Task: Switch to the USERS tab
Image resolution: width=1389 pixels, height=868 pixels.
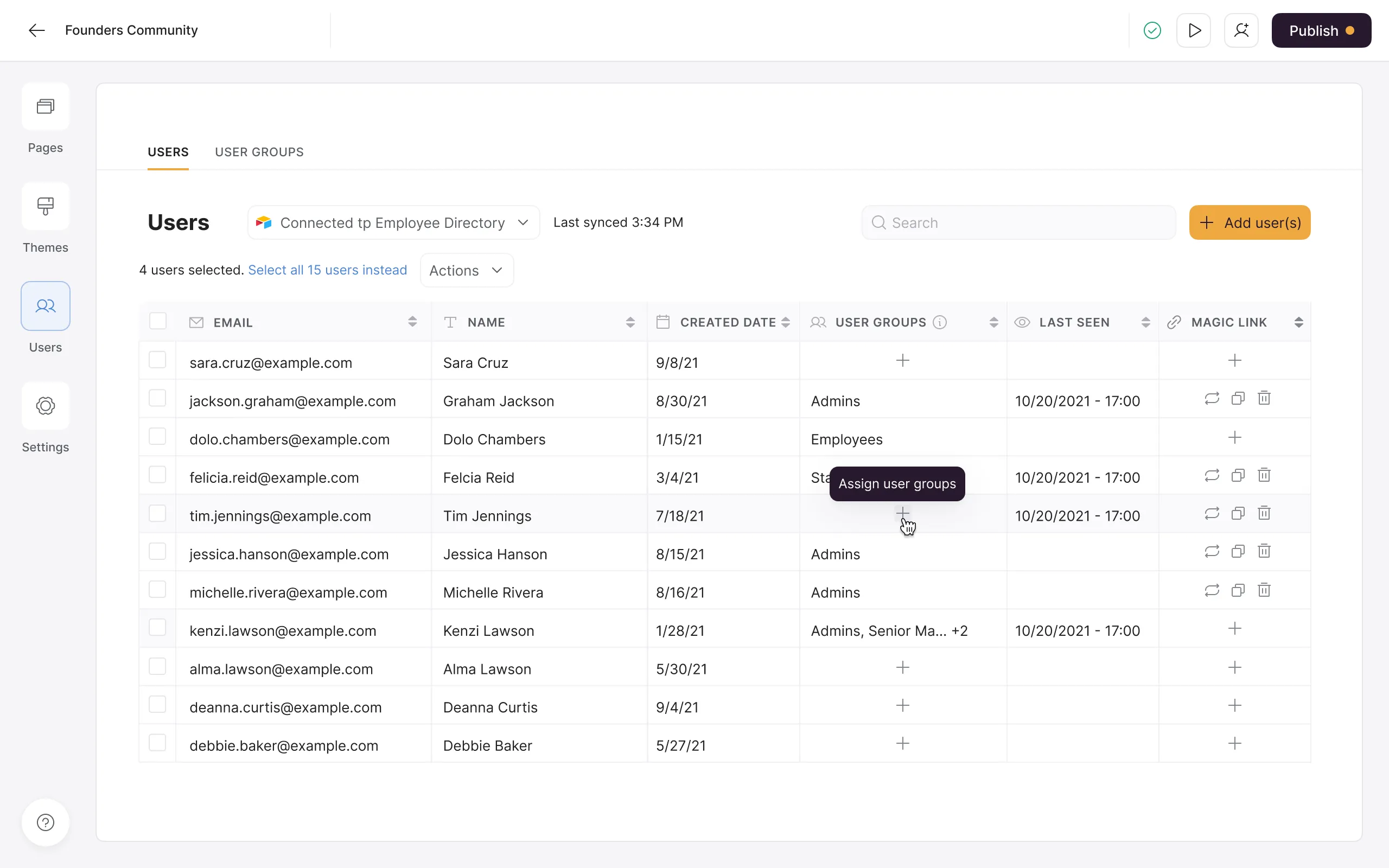Action: (167, 151)
